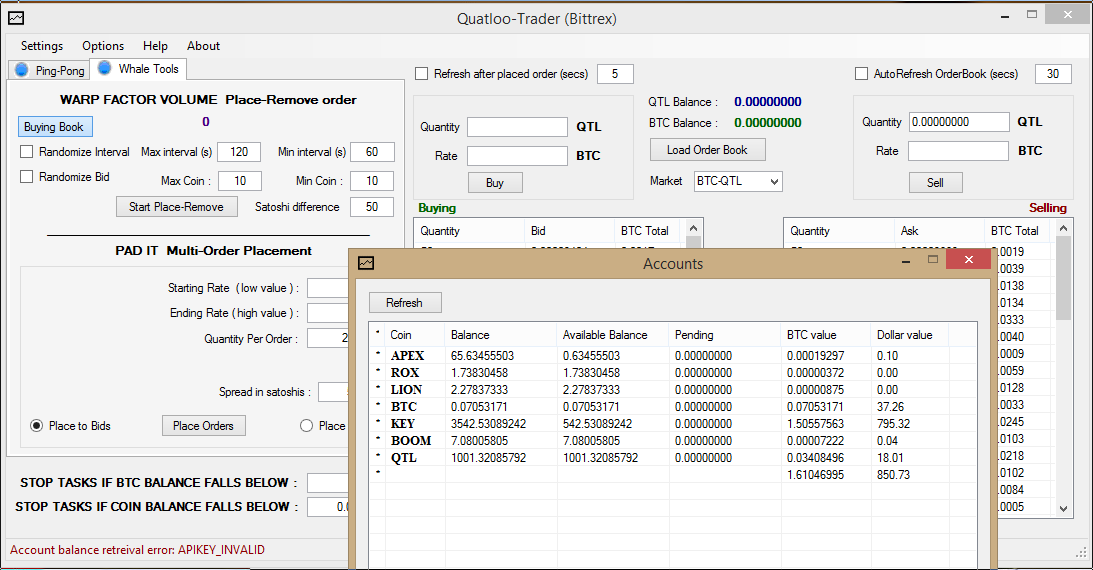Select the APEX coin row
The height and width of the screenshot is (570, 1093).
click(x=673, y=355)
